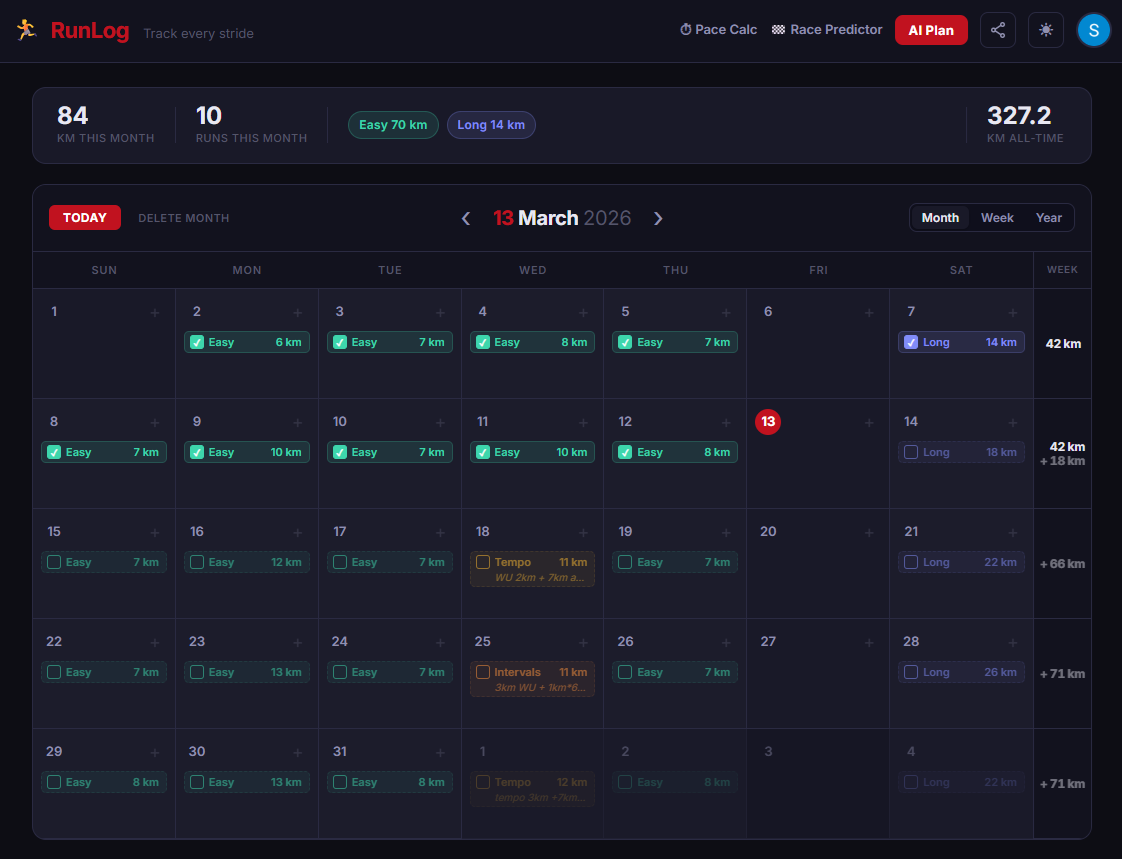Mark the Easy 7 km run on March 15 complete
Viewport: 1122px width, 859px height.
coord(54,562)
